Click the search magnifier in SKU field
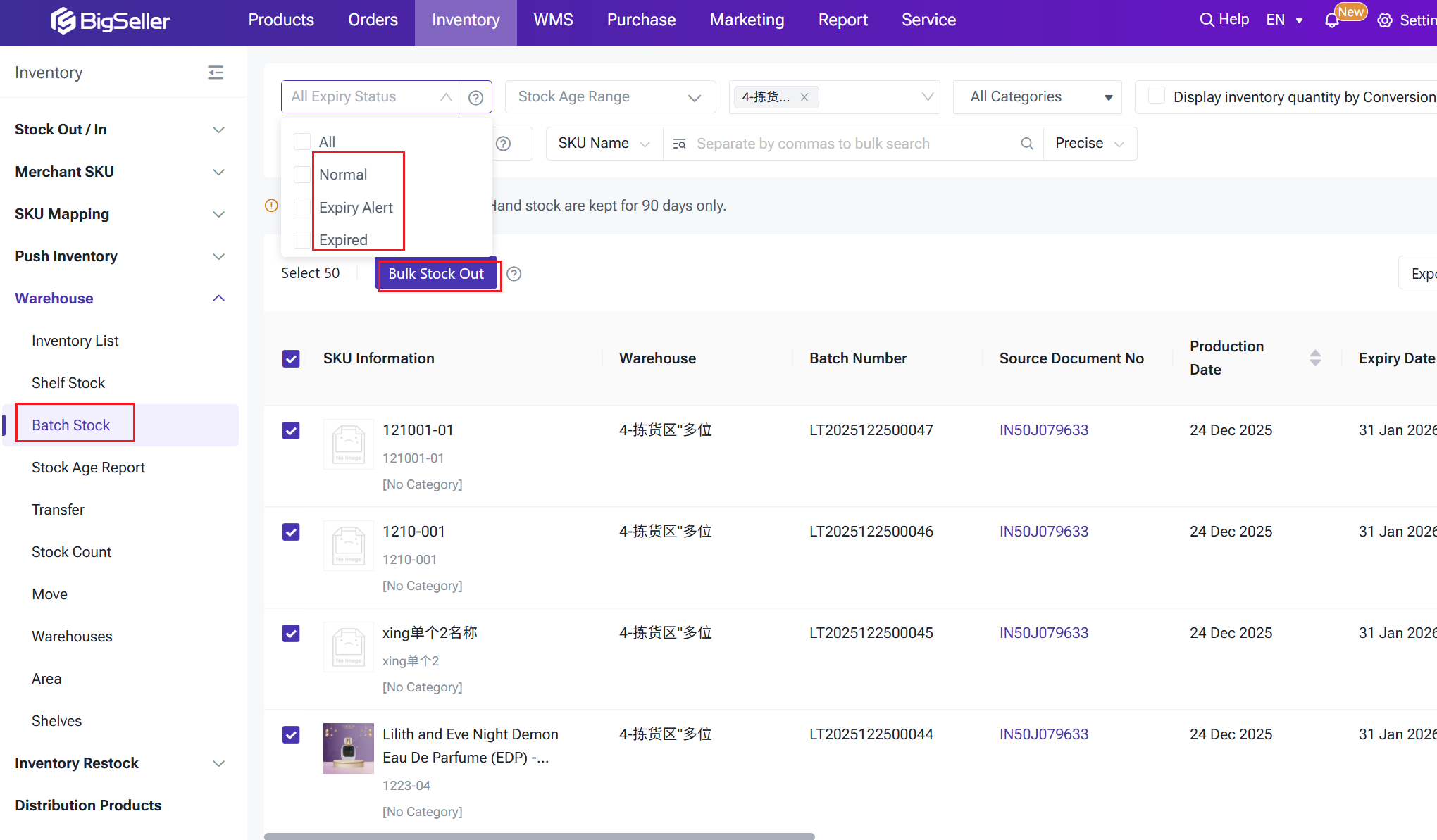 coord(1027,144)
